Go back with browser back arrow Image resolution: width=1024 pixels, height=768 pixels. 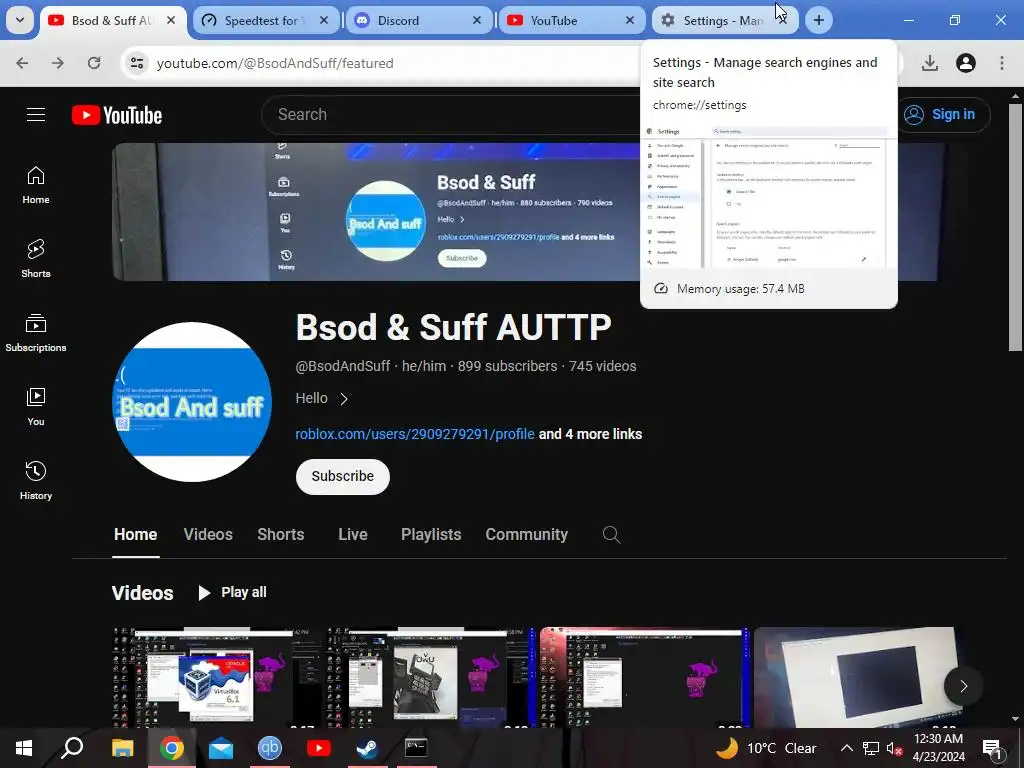pos(22,63)
